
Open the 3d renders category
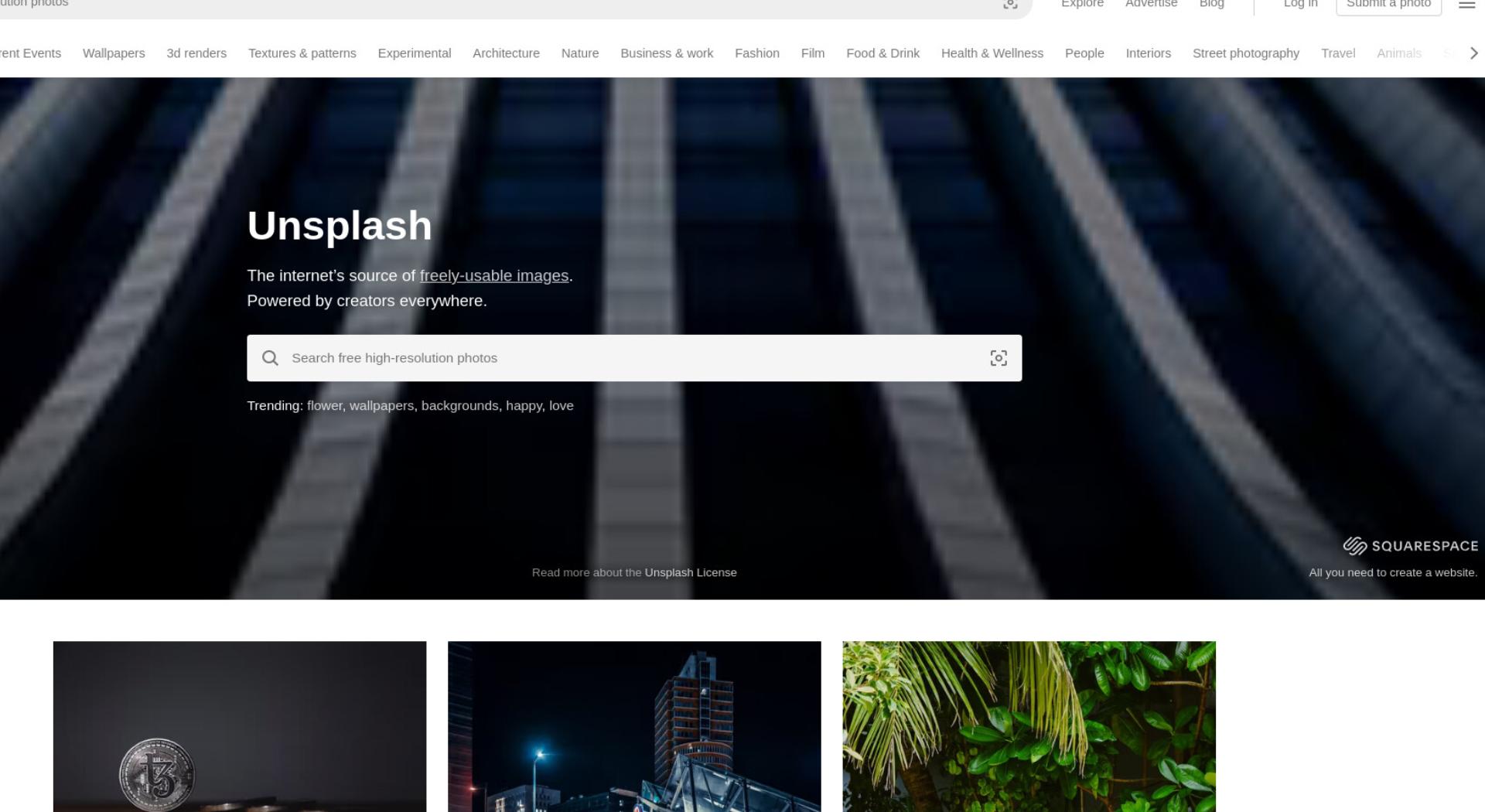coord(196,53)
